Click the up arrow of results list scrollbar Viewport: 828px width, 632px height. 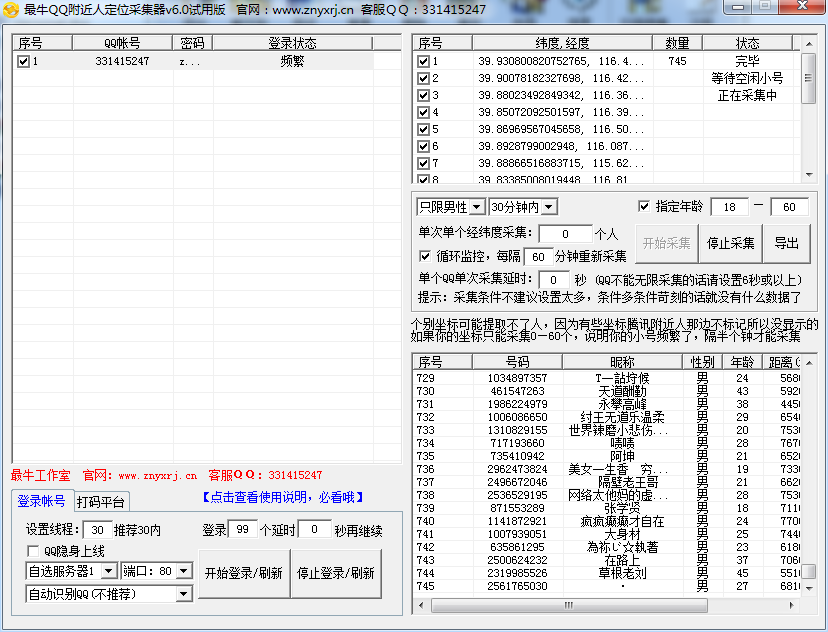tap(809, 362)
